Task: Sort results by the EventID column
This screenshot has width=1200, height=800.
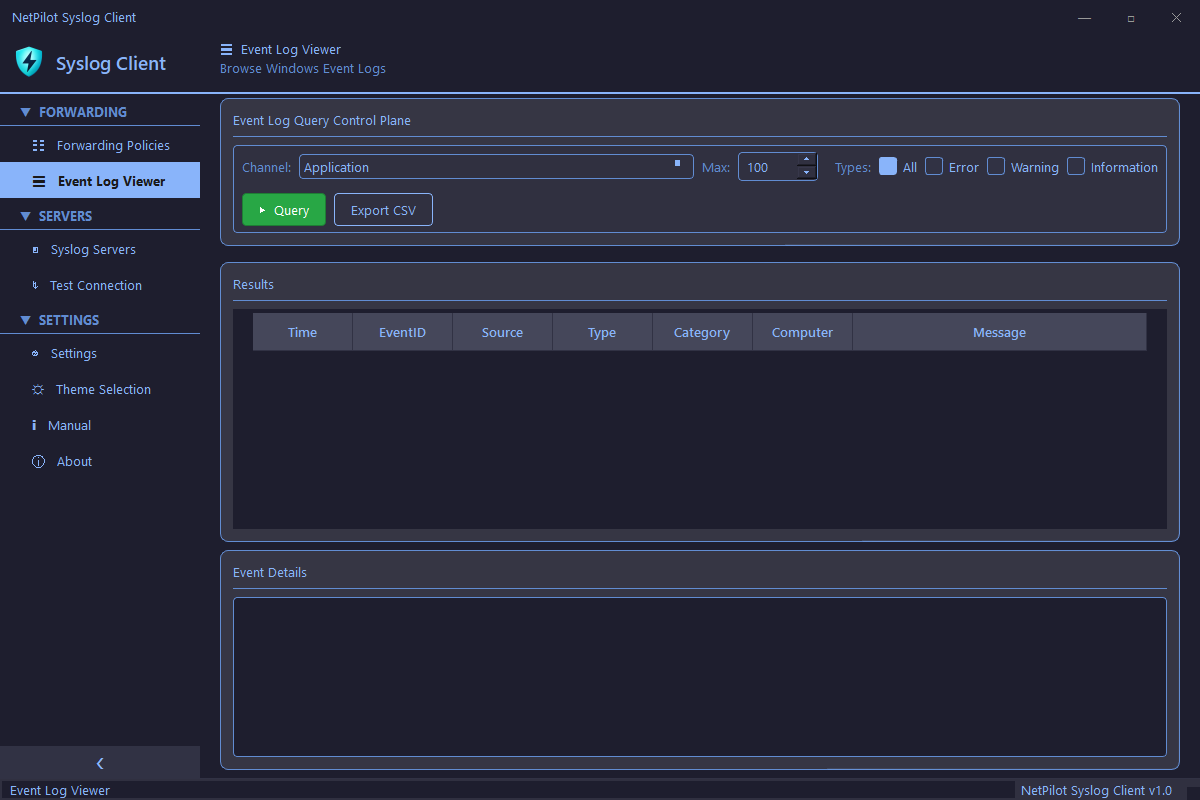Action: pos(402,331)
